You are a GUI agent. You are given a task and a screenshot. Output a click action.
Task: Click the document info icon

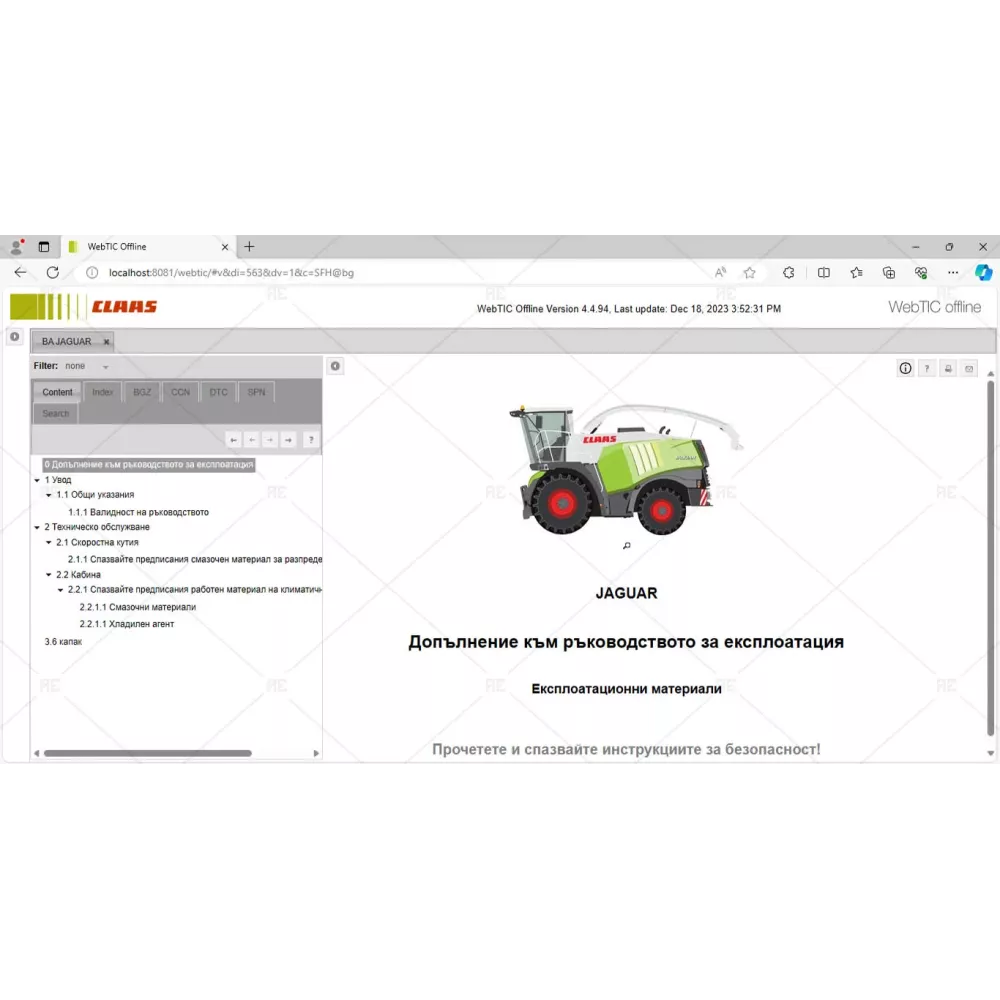(905, 368)
